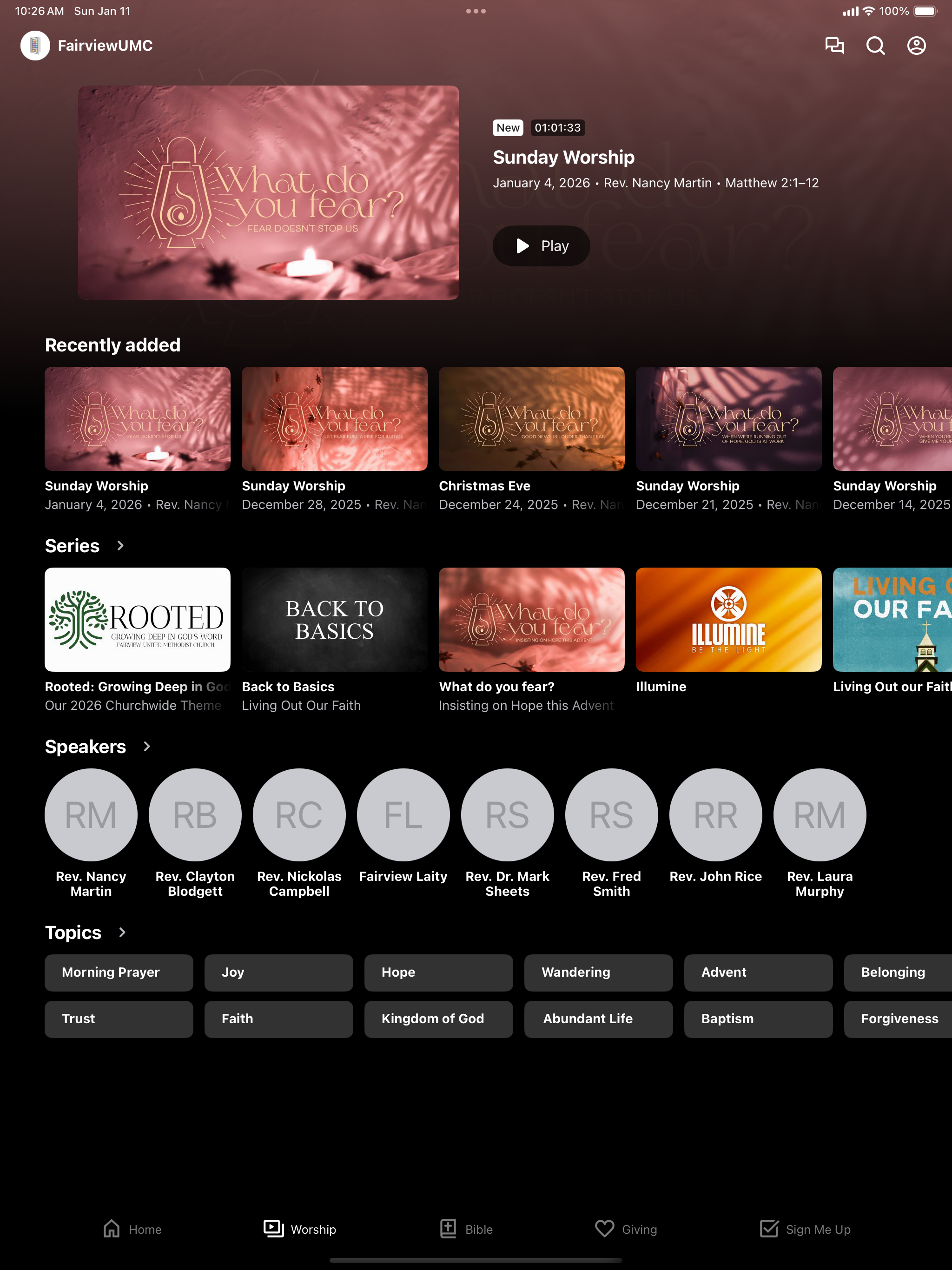Screen dimensions: 952x1270
Task: Select the Abundant Life topic
Action: coord(598,1019)
